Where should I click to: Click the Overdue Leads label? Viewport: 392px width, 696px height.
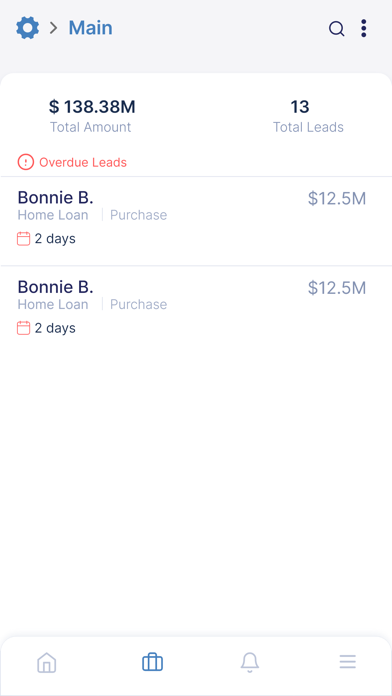pos(83,162)
